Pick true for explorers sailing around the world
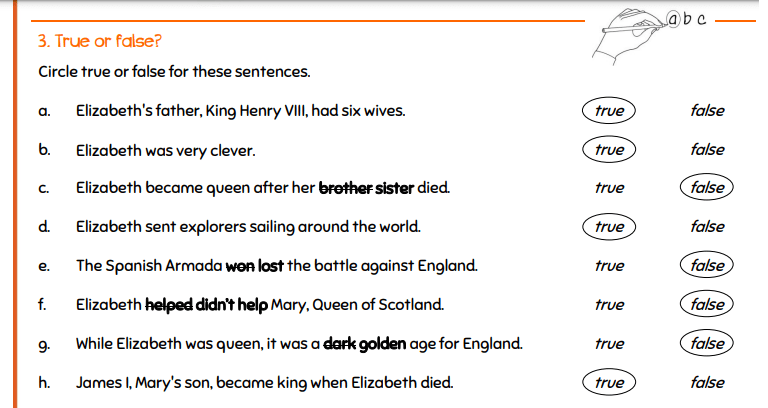Image resolution: width=768 pixels, height=408 pixels. (608, 227)
